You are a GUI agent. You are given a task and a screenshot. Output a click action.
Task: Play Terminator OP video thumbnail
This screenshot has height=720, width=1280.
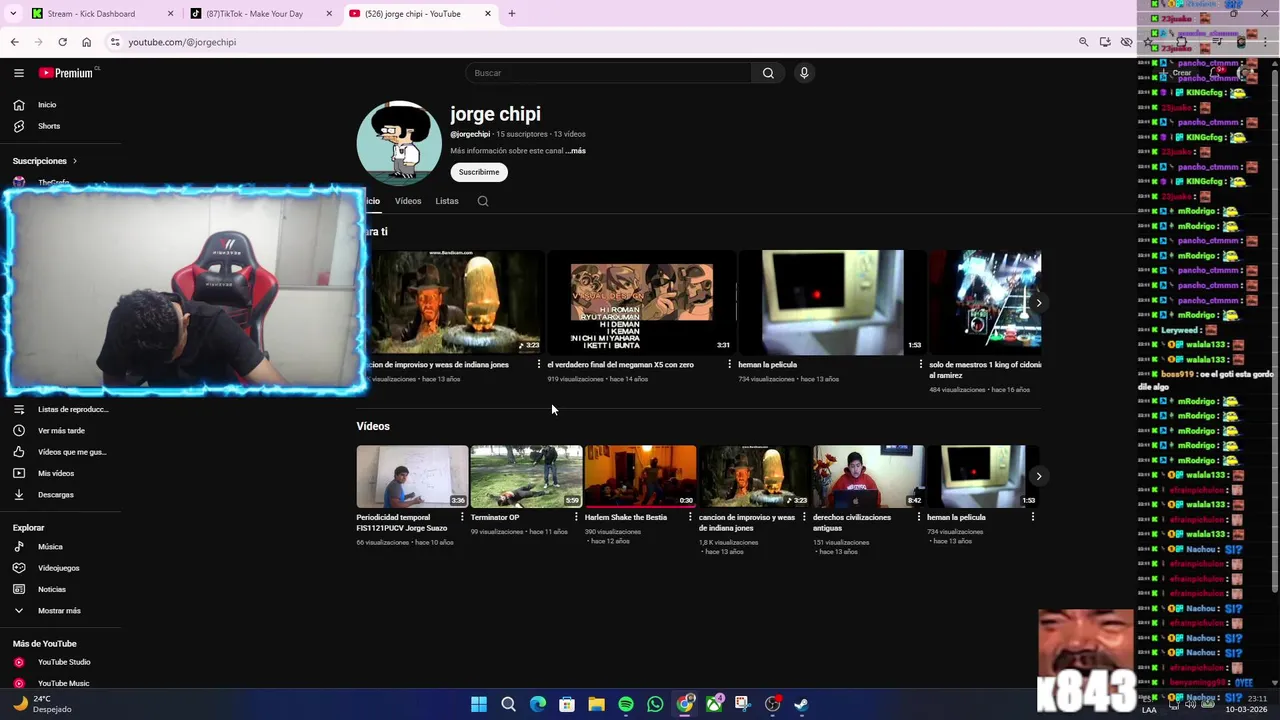(526, 476)
